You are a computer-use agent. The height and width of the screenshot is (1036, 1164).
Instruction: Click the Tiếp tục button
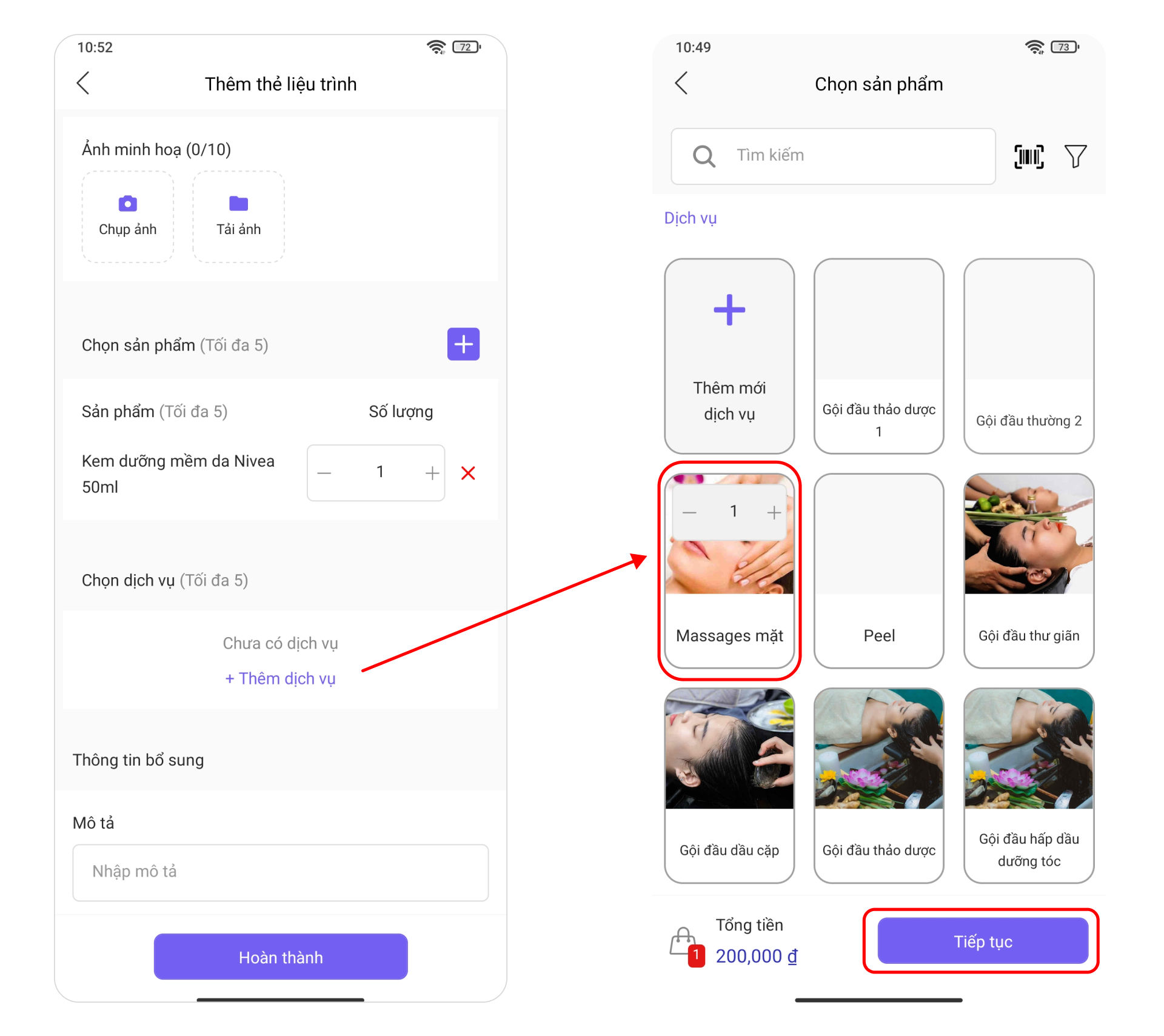(983, 941)
